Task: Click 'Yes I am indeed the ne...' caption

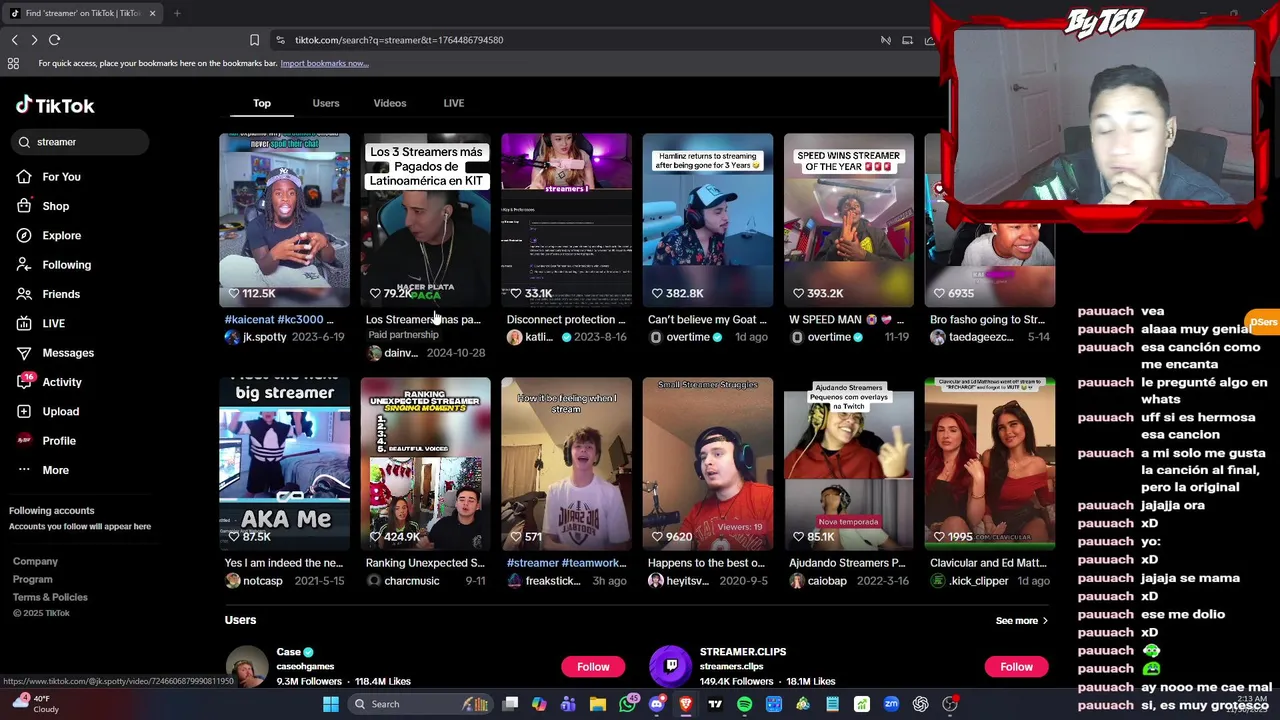Action: coord(285,563)
